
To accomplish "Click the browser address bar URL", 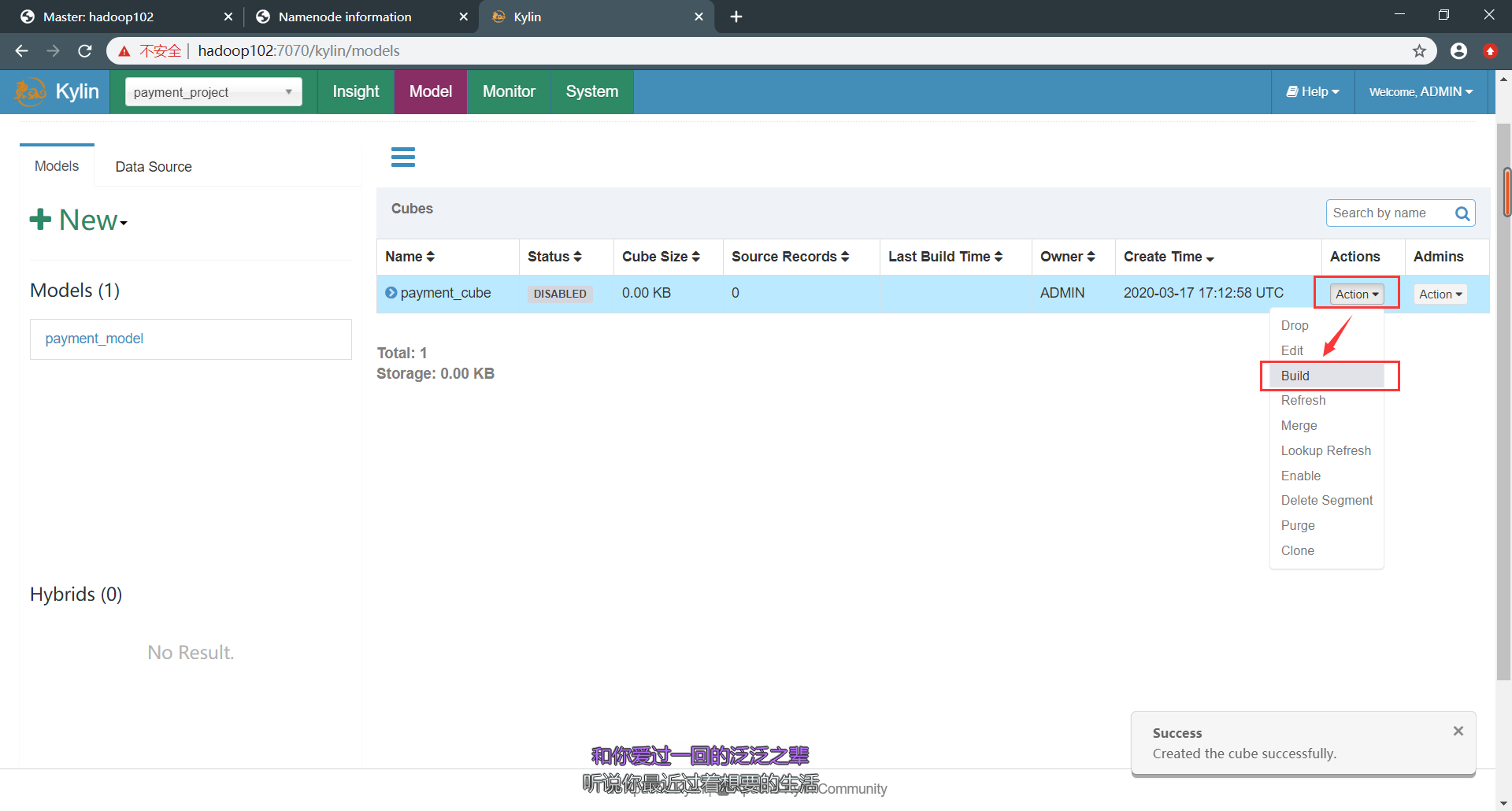I will [x=299, y=51].
